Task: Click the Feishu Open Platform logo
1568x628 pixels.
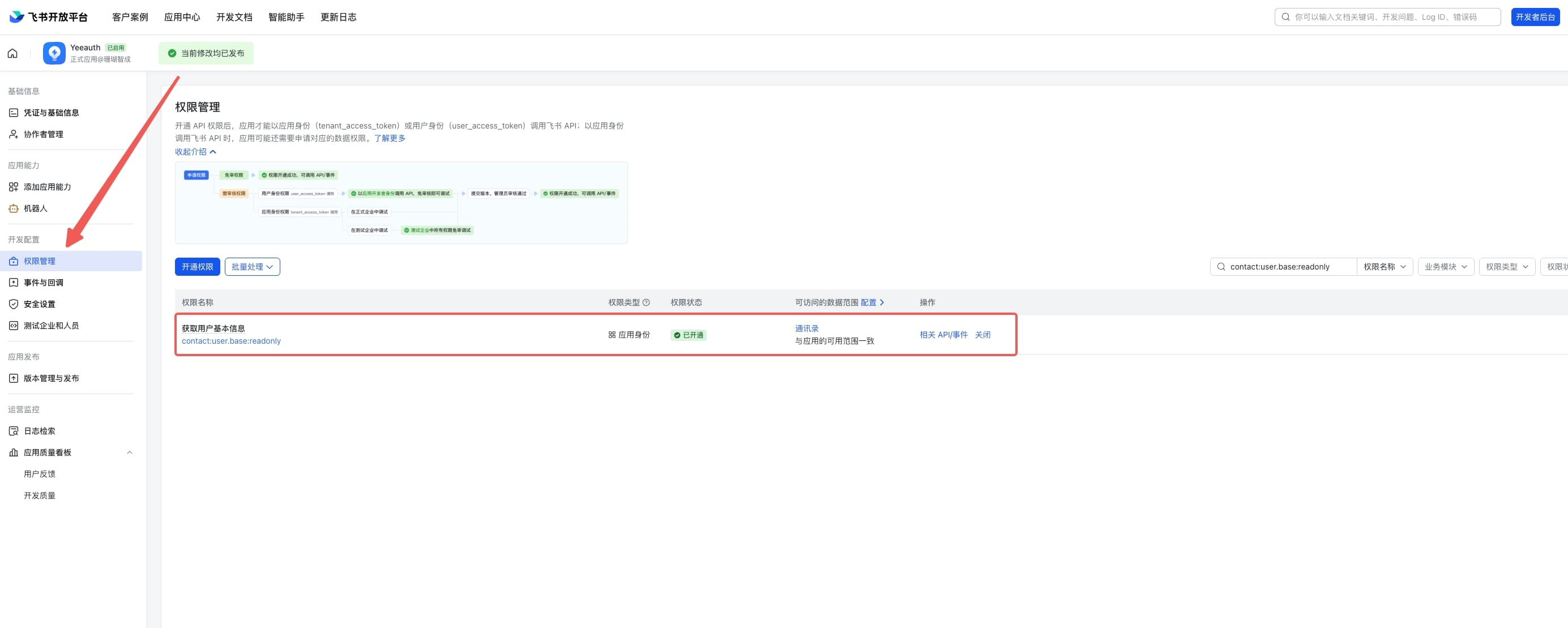Action: click(x=49, y=17)
